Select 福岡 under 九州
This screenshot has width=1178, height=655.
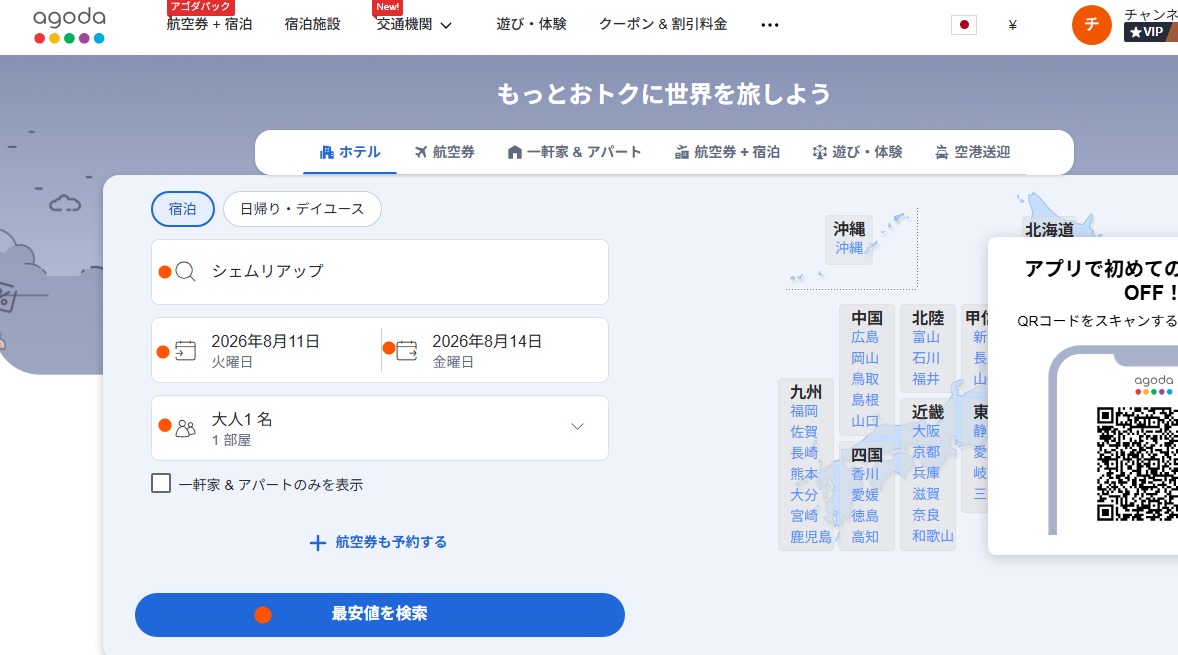pos(804,411)
